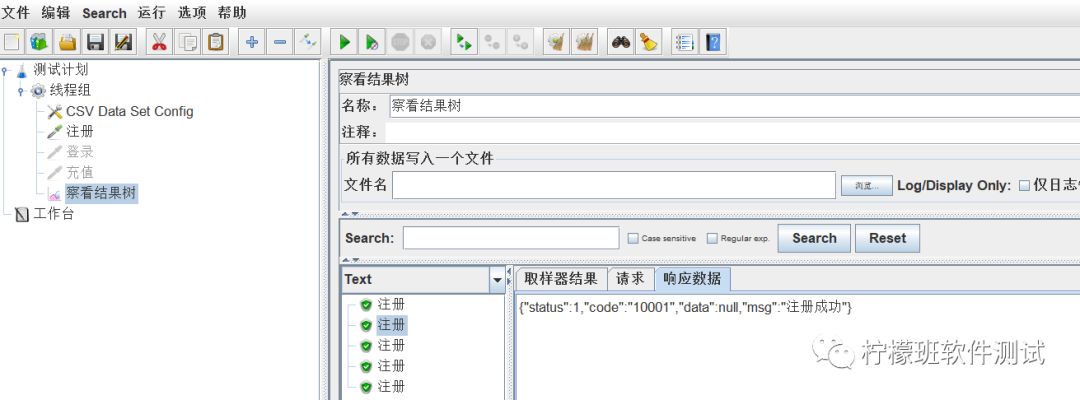
Task: Collapse the 线程组 tree node handle
Action: point(21,92)
